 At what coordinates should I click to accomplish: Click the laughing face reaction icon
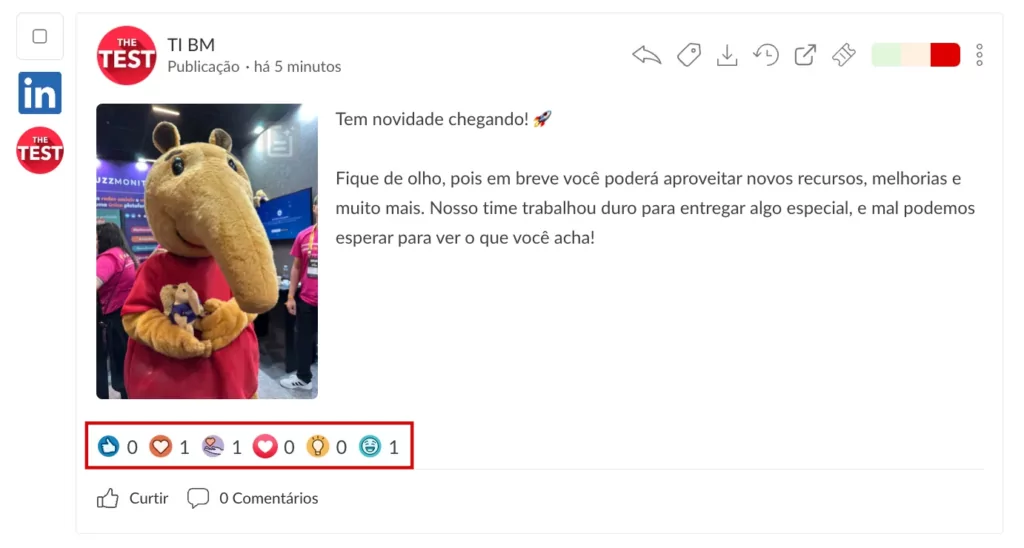tap(370, 447)
